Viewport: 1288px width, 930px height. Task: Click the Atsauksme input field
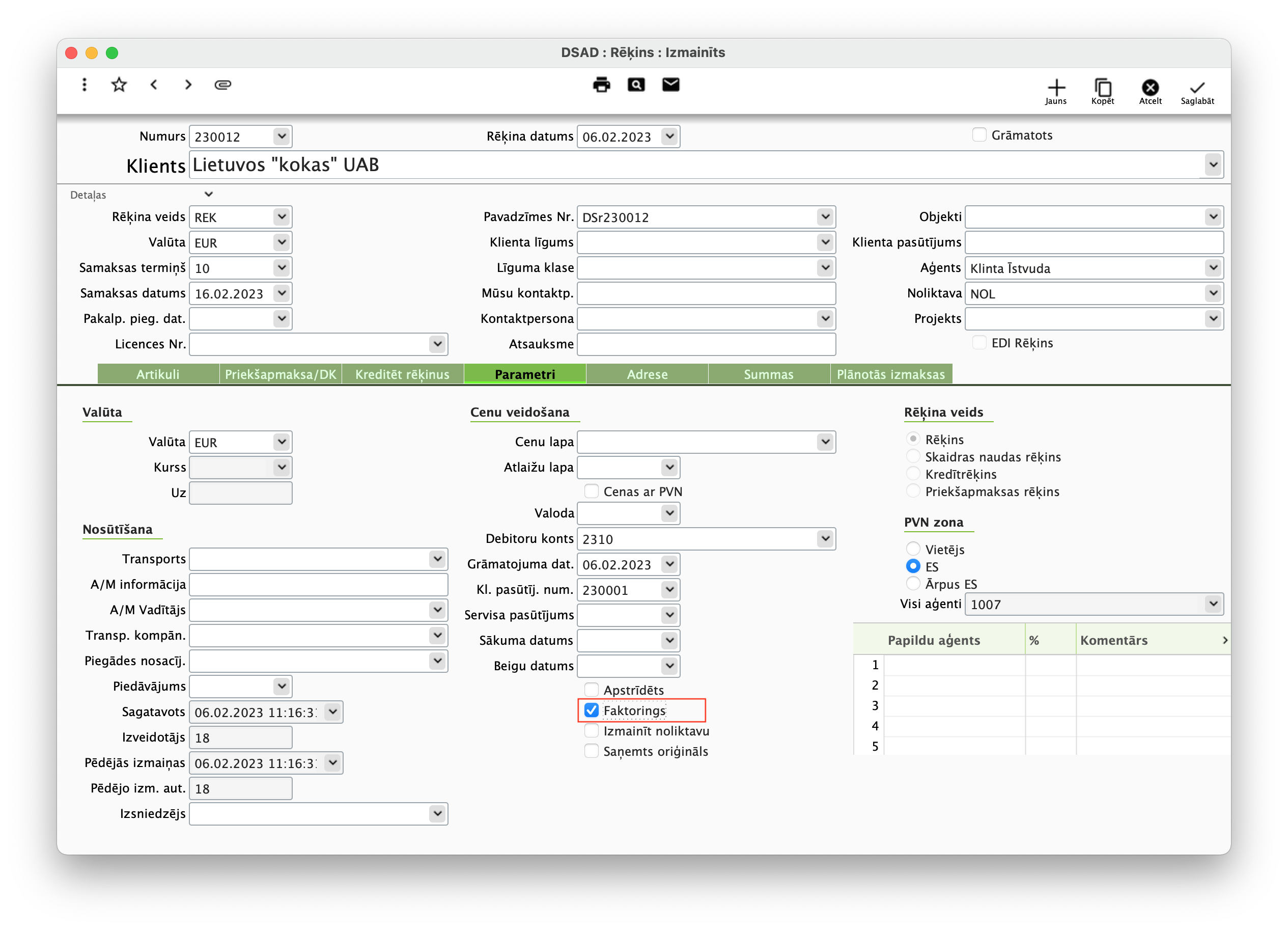click(706, 344)
